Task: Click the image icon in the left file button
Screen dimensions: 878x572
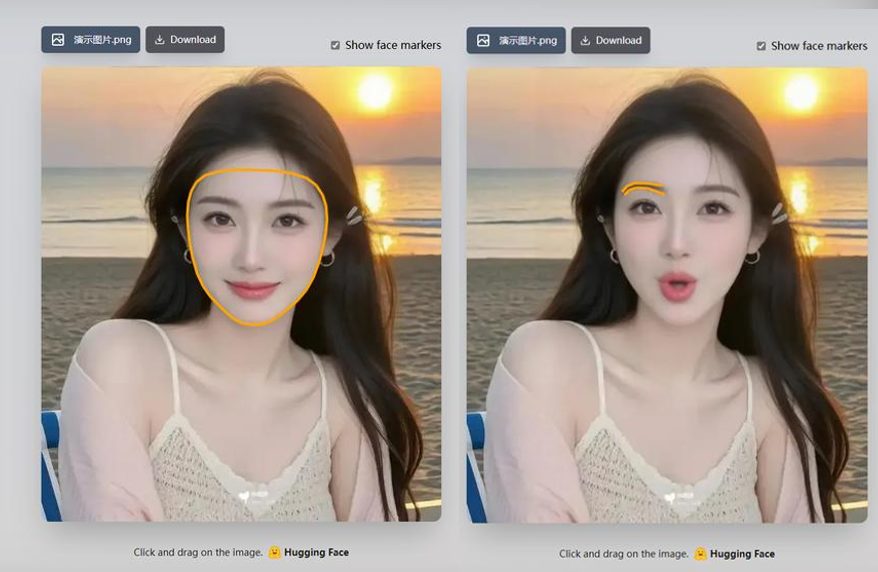Action: (58, 40)
